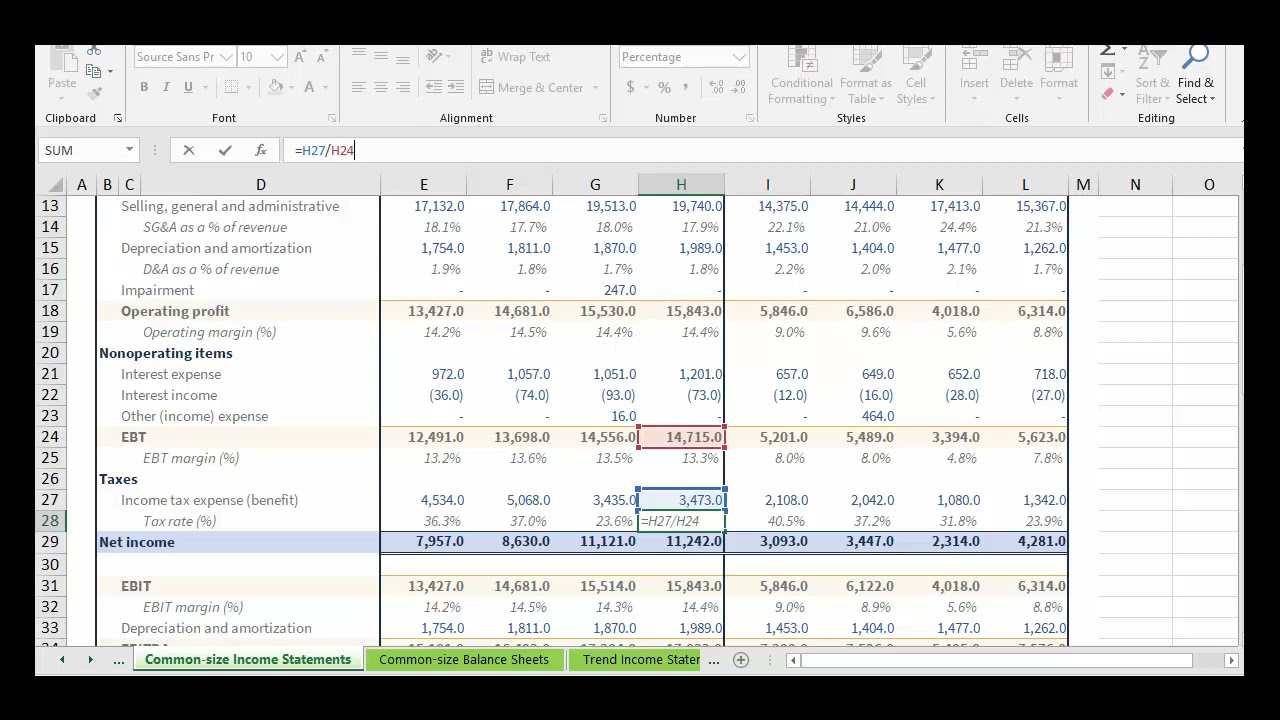Click Increase Indent icon
Image resolution: width=1280 pixels, height=720 pixels.
[x=456, y=87]
